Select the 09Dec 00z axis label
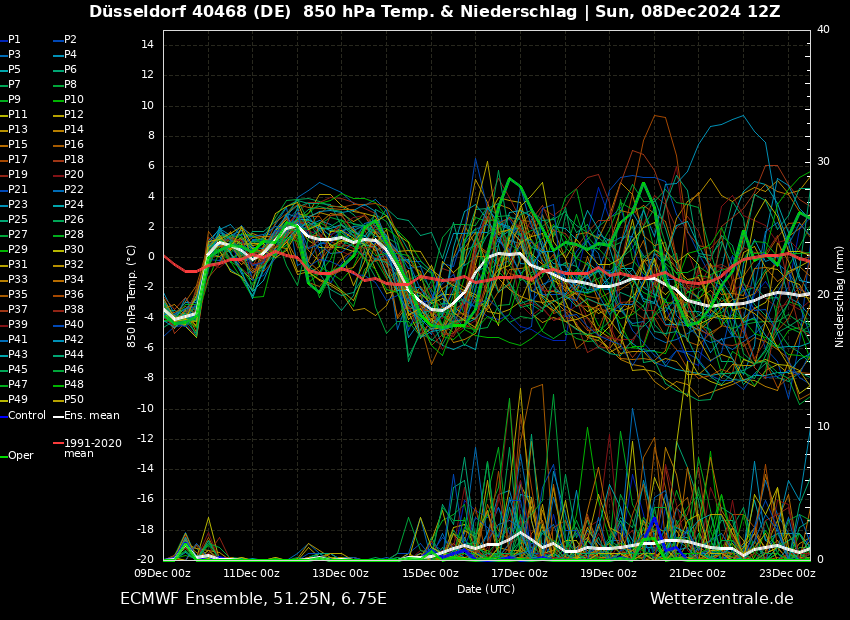This screenshot has height=620, width=850. pos(163,573)
